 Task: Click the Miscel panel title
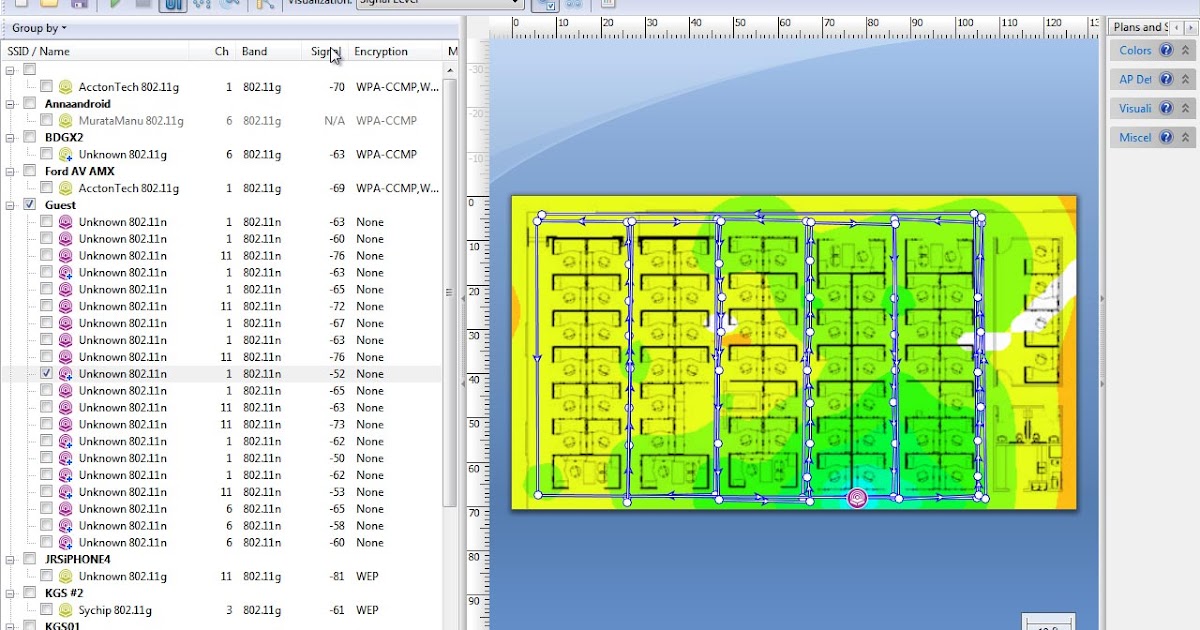(x=1135, y=138)
